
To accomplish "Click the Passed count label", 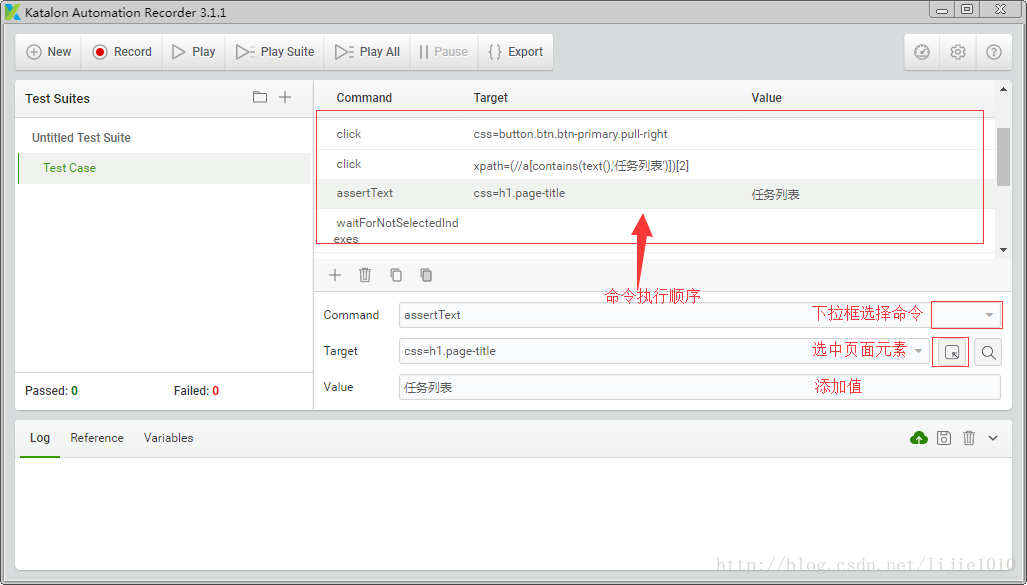I will pyautogui.click(x=51, y=391).
